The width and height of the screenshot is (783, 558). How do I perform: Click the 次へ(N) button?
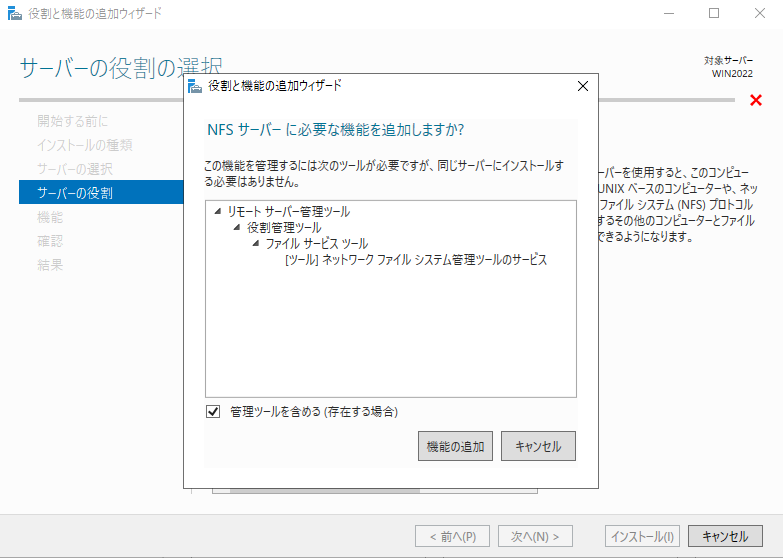pos(535,536)
